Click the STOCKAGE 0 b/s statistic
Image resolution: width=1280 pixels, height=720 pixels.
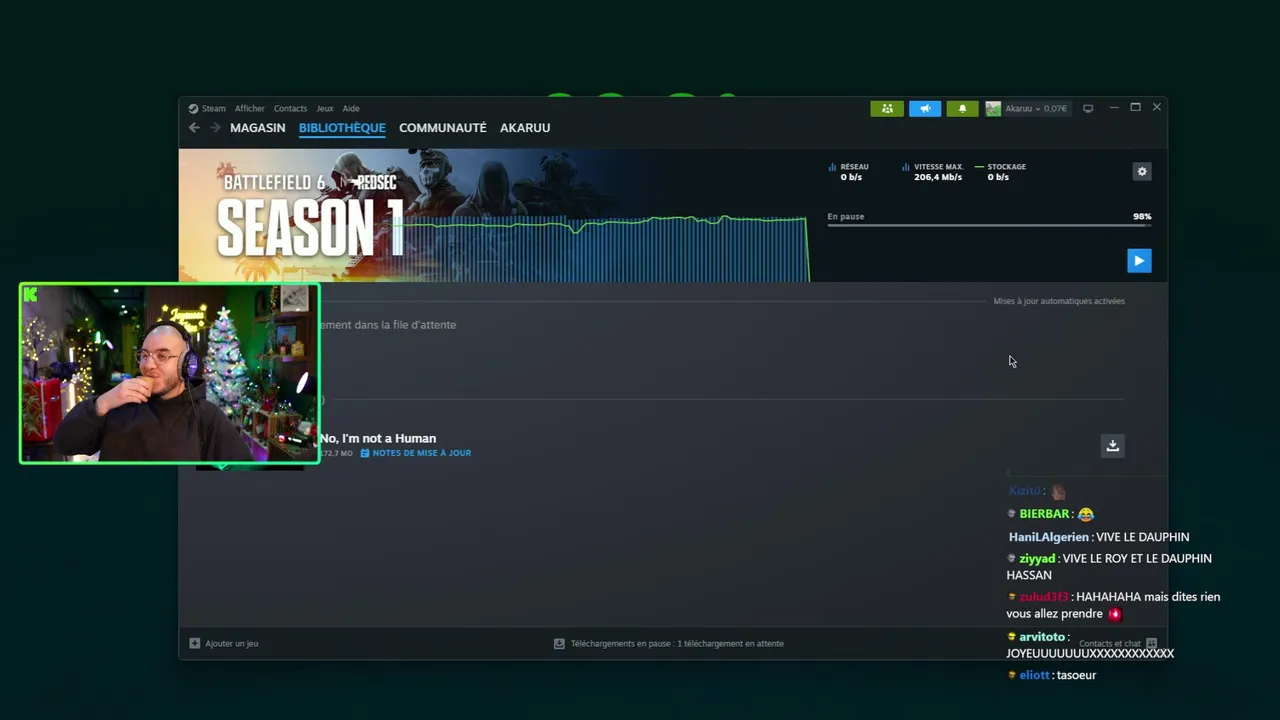point(1000,172)
